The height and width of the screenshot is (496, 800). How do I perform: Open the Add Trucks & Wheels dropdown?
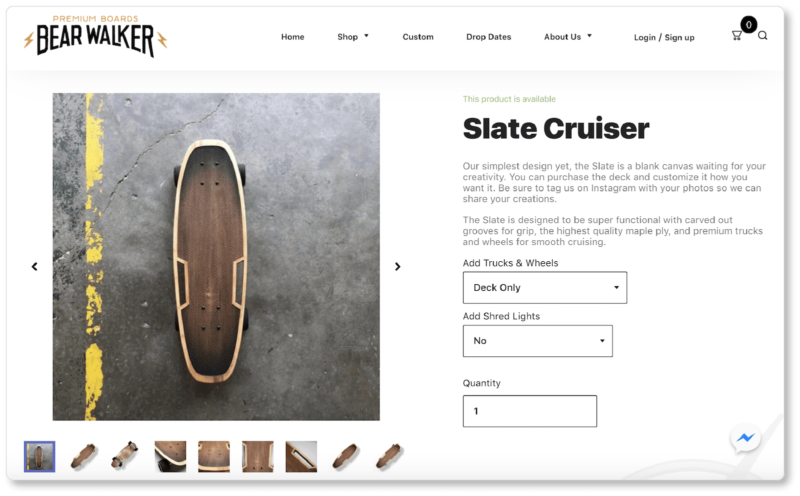pyautogui.click(x=545, y=288)
